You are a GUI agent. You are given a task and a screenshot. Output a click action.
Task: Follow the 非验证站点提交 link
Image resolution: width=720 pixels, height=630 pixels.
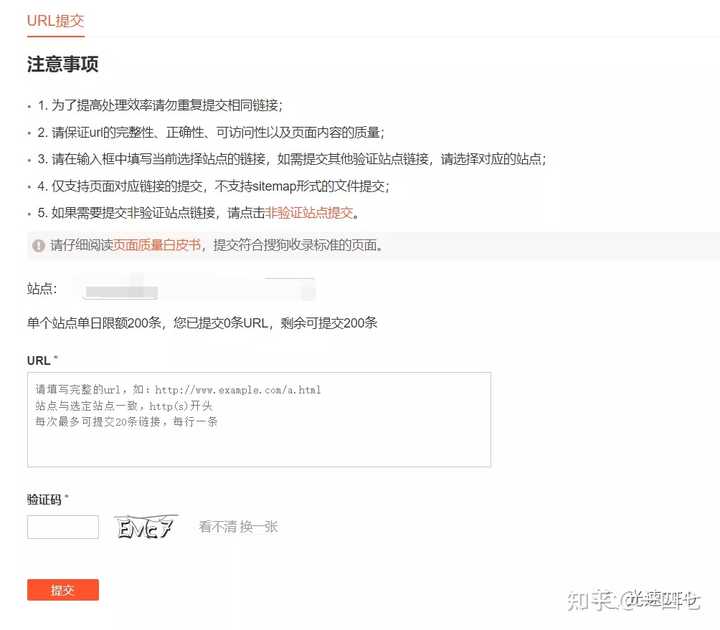[309, 213]
